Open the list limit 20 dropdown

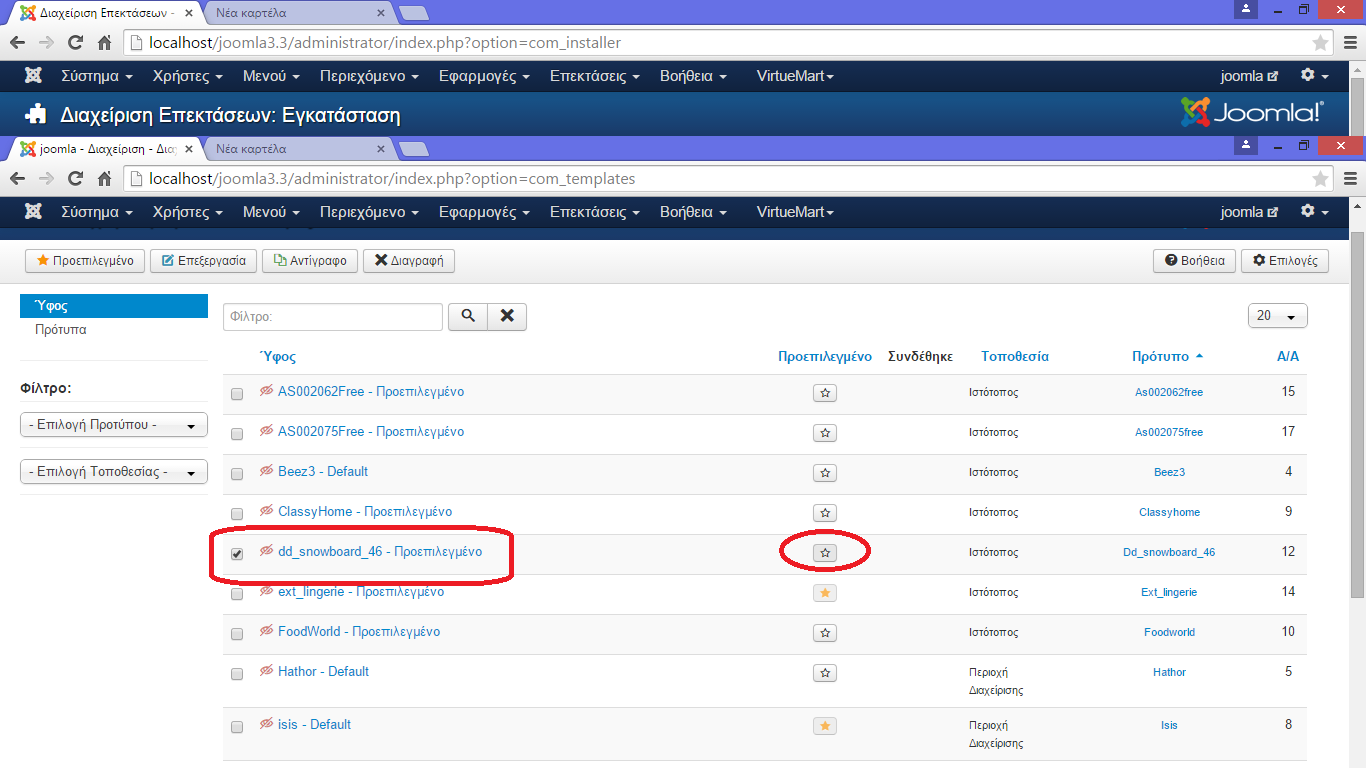pos(1277,316)
